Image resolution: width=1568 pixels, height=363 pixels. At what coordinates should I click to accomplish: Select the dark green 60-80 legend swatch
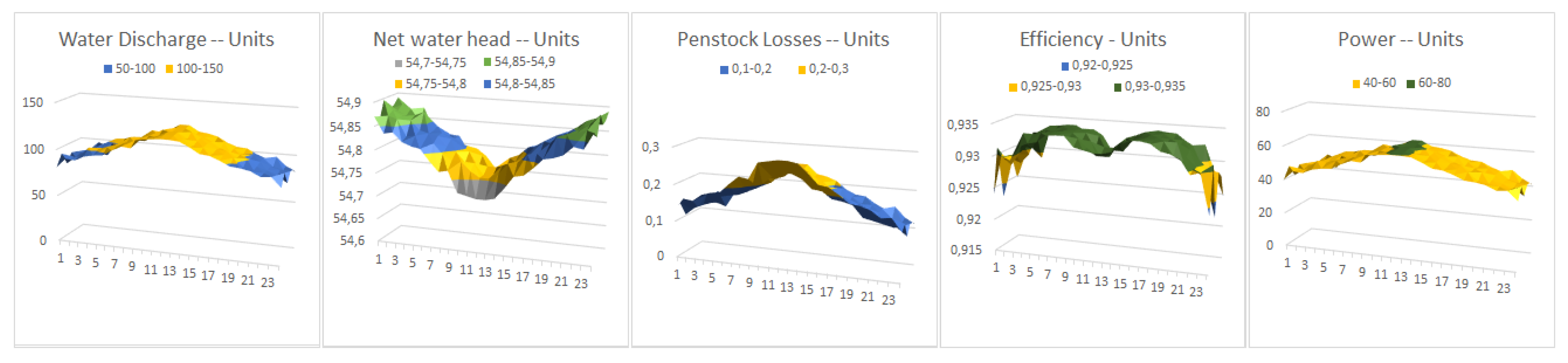point(1410,83)
